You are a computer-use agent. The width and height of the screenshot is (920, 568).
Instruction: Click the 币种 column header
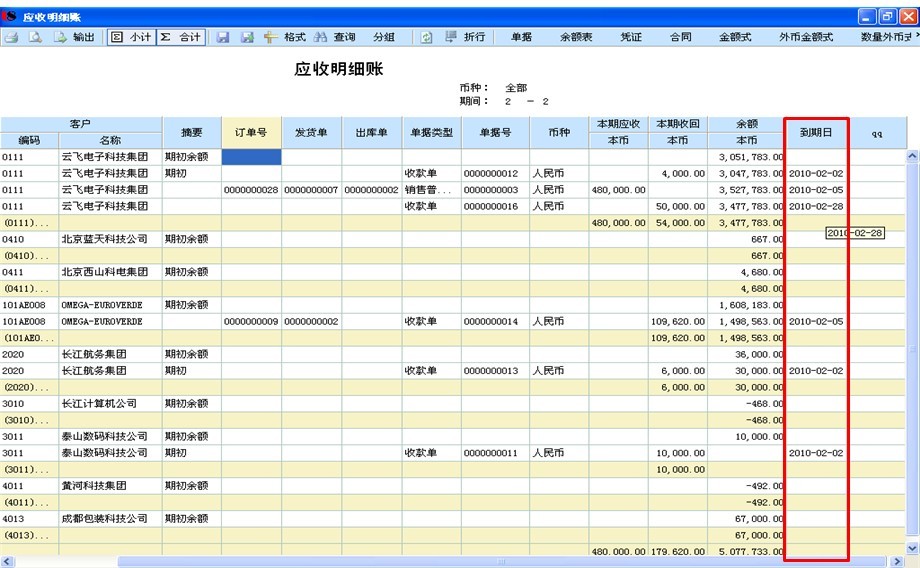point(559,133)
